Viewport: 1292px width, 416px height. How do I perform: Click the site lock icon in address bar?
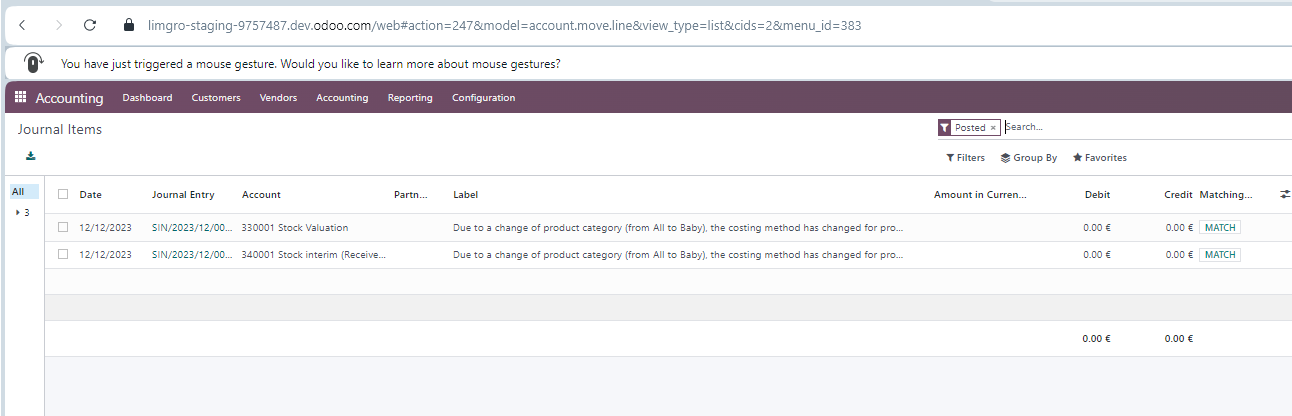coord(127,25)
